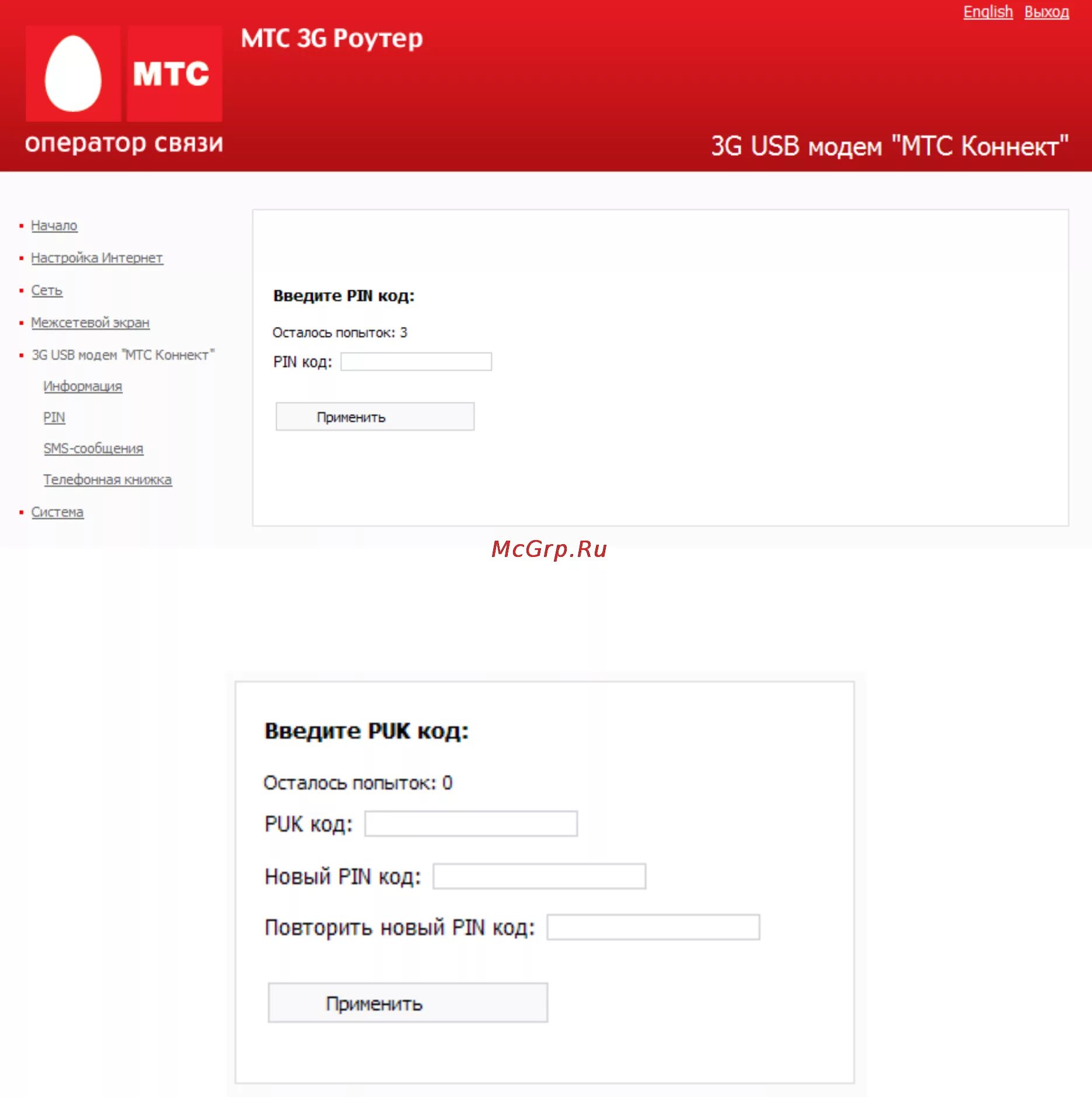
Task: Switch interface language to English
Action: click(x=988, y=12)
